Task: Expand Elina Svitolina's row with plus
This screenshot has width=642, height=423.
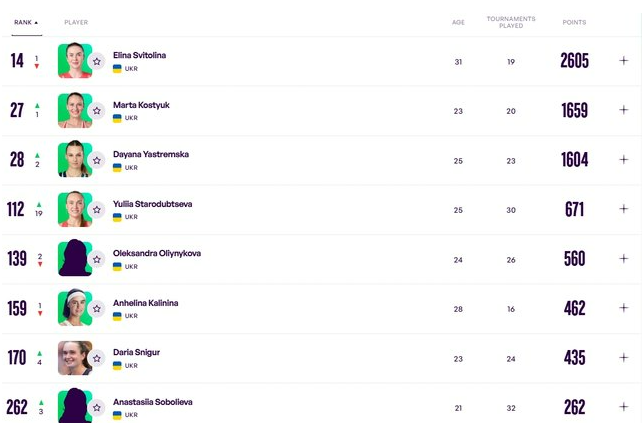Action: tap(623, 61)
